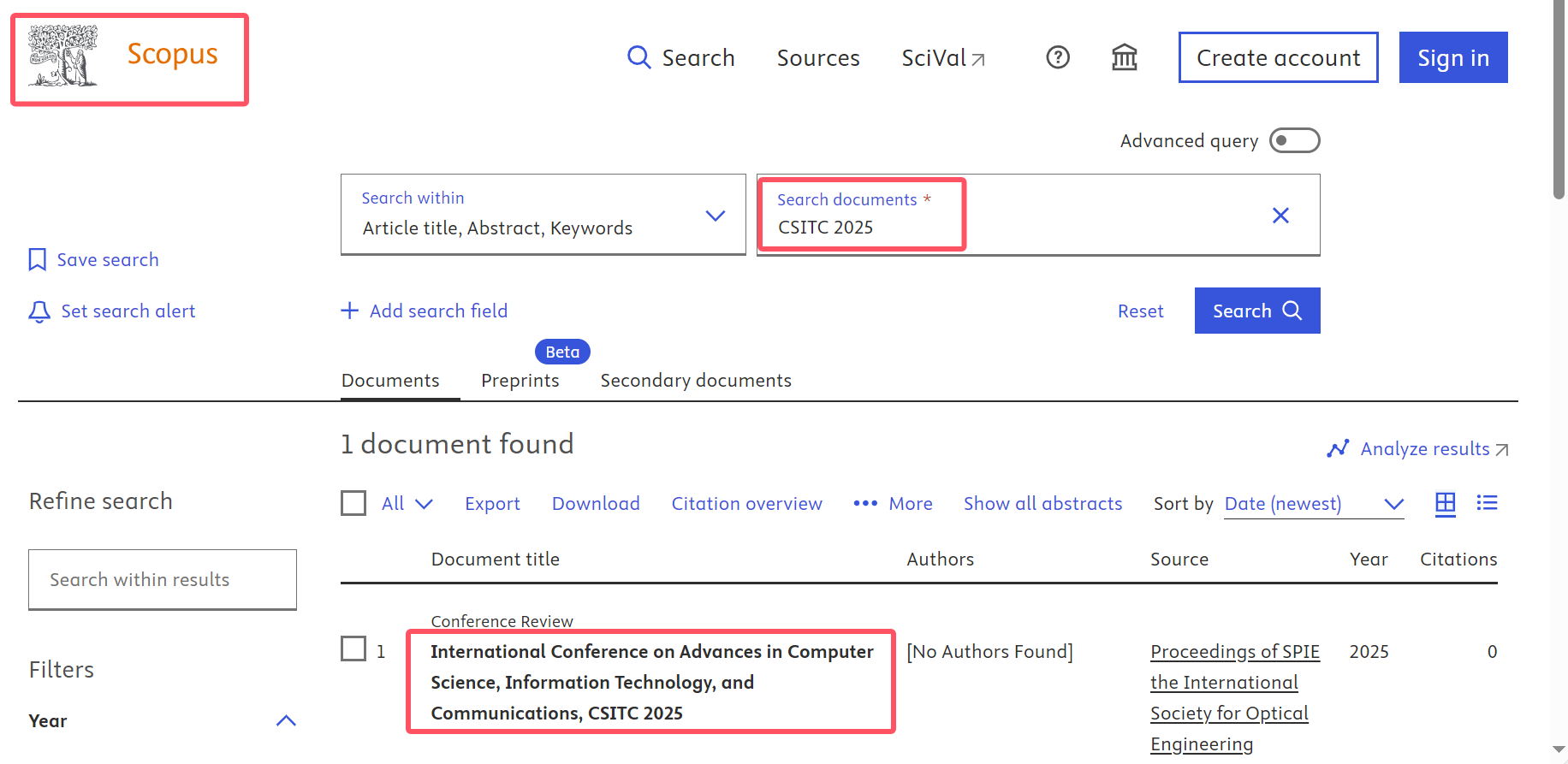Open the Sort by Date (newest) dropdown
Image resolution: width=1568 pixels, height=764 pixels.
coord(1314,504)
